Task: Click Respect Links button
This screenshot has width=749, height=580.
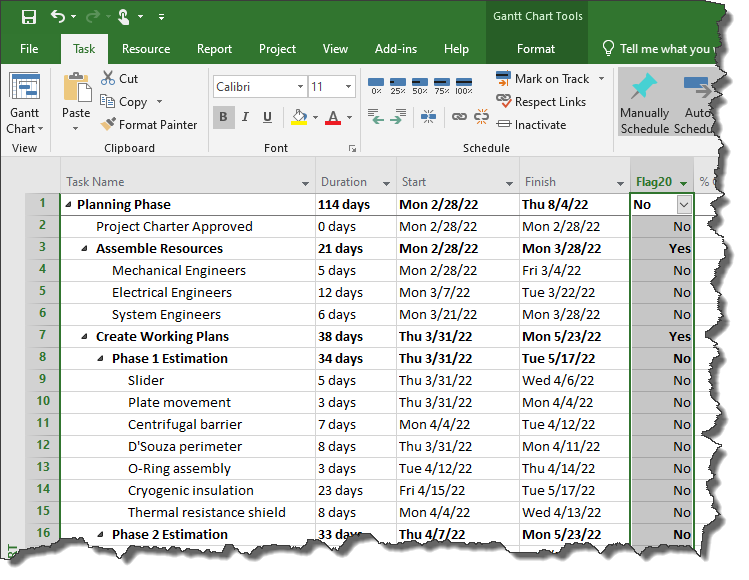Action: [x=542, y=102]
